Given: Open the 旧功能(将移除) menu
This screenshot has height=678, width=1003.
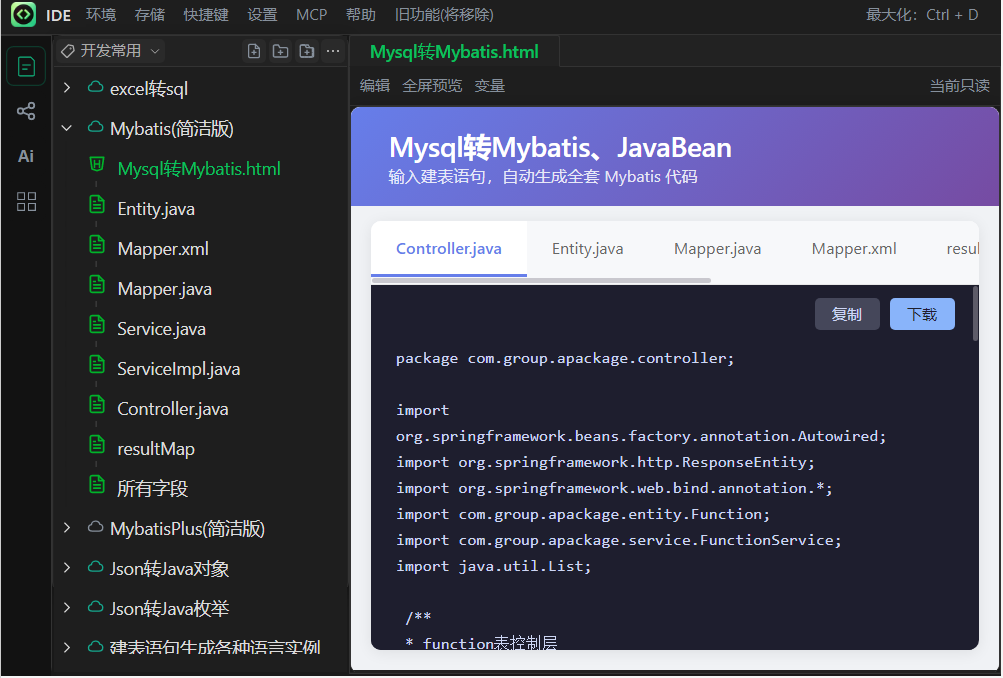Looking at the screenshot, I should click(x=444, y=15).
